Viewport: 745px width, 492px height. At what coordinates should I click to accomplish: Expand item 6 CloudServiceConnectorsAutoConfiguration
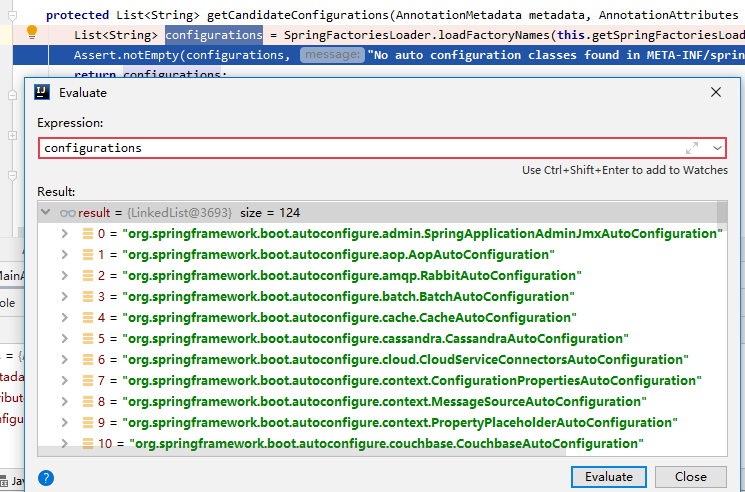coord(65,360)
